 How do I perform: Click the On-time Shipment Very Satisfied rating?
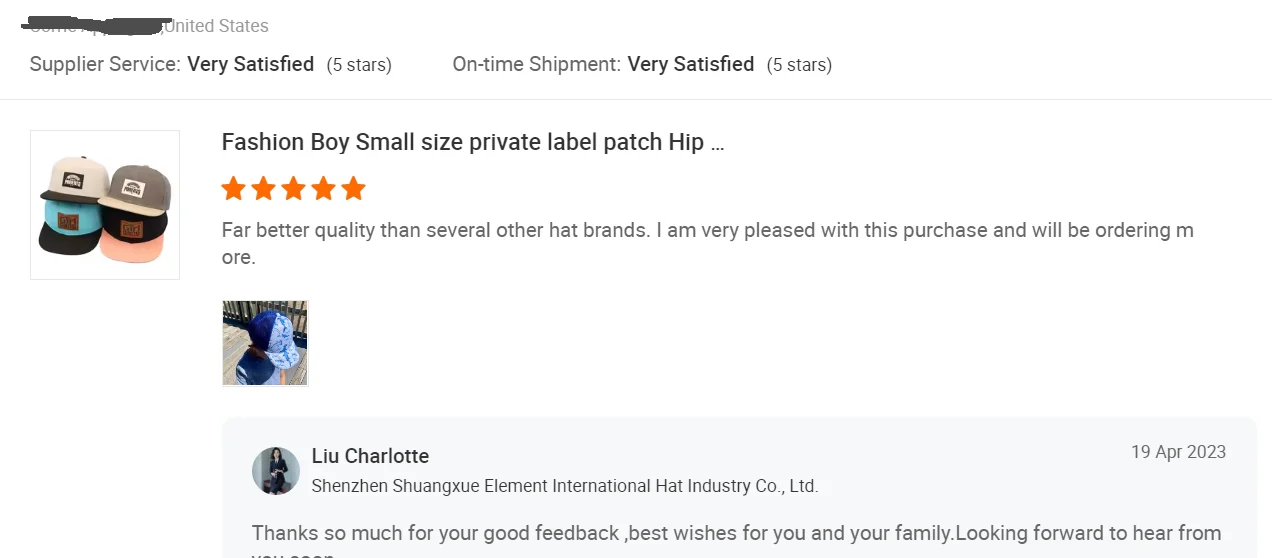pyautogui.click(x=690, y=64)
